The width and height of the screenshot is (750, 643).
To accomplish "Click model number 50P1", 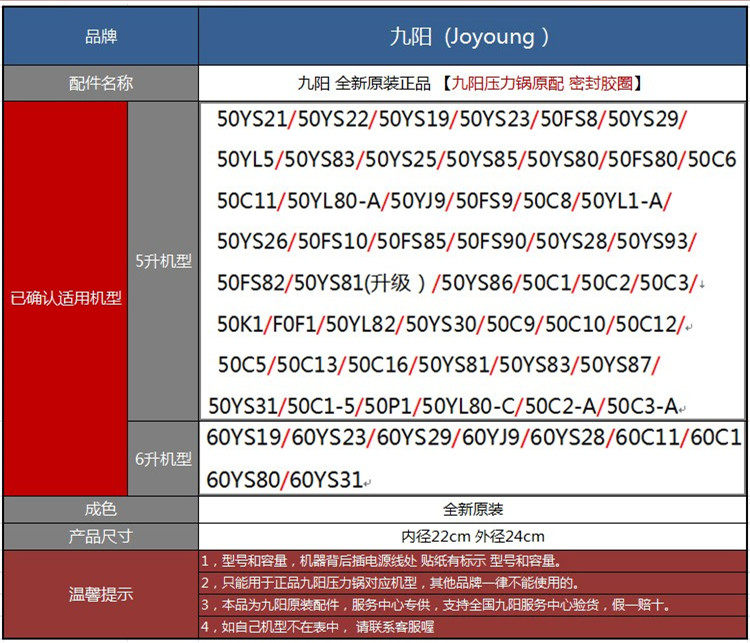I will (x=388, y=406).
